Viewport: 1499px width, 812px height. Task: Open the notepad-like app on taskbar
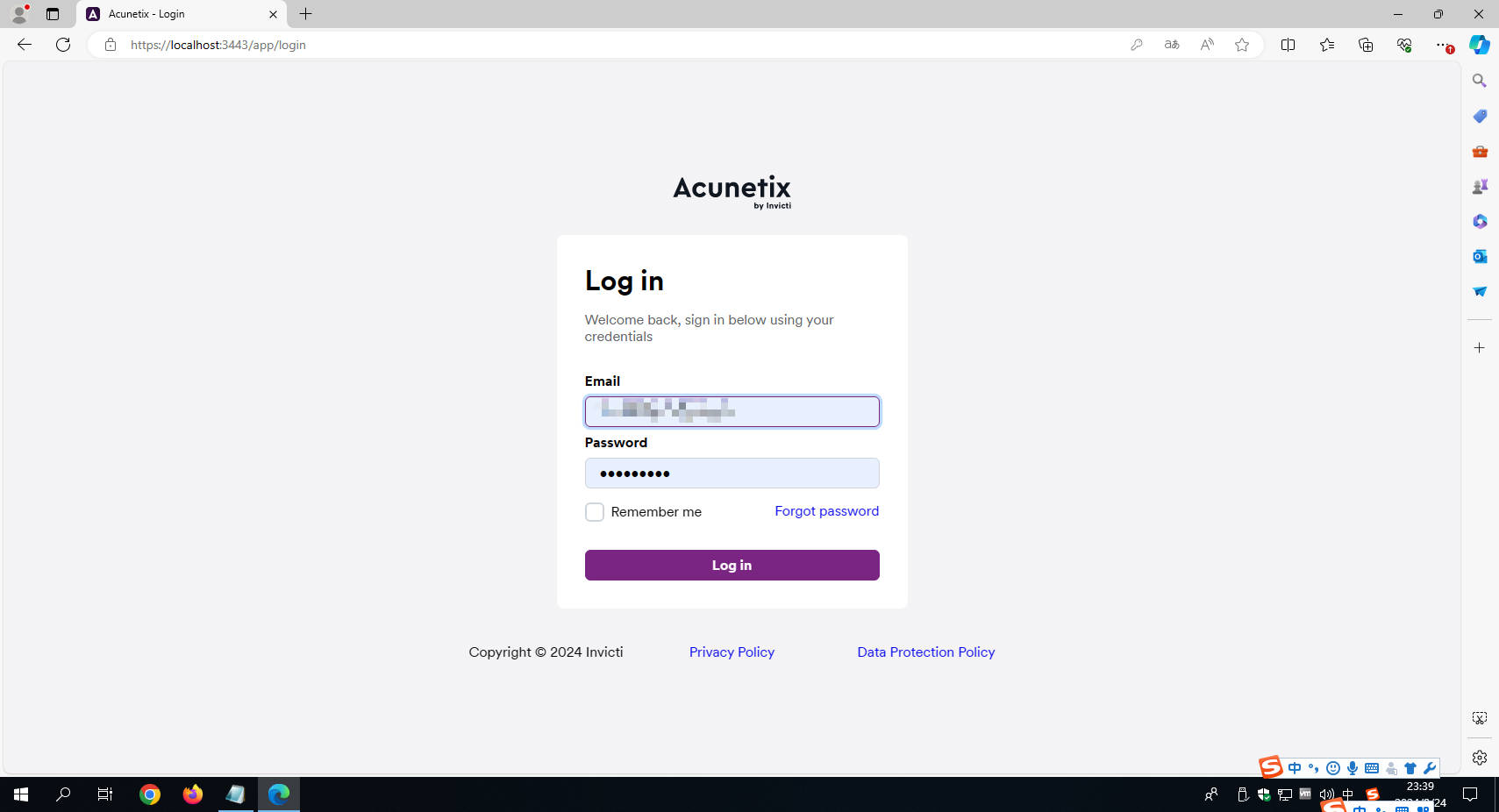tap(236, 794)
